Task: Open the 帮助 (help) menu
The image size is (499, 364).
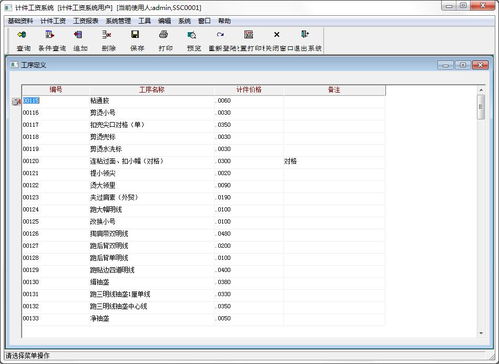Action: point(224,21)
